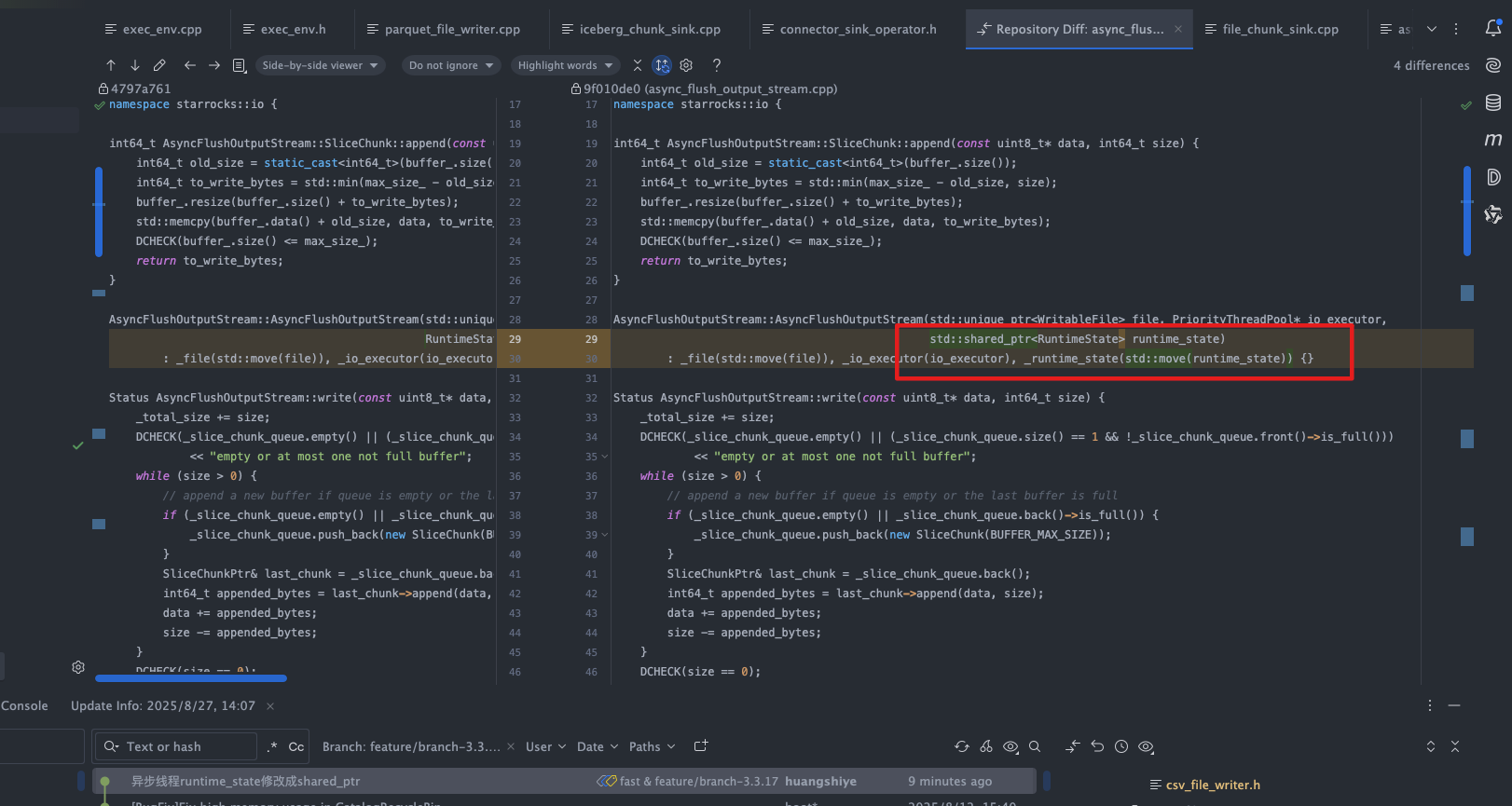Clear the Branch feature/branch-3.3 filter
Screen dimensions: 1512x806
(x=511, y=746)
